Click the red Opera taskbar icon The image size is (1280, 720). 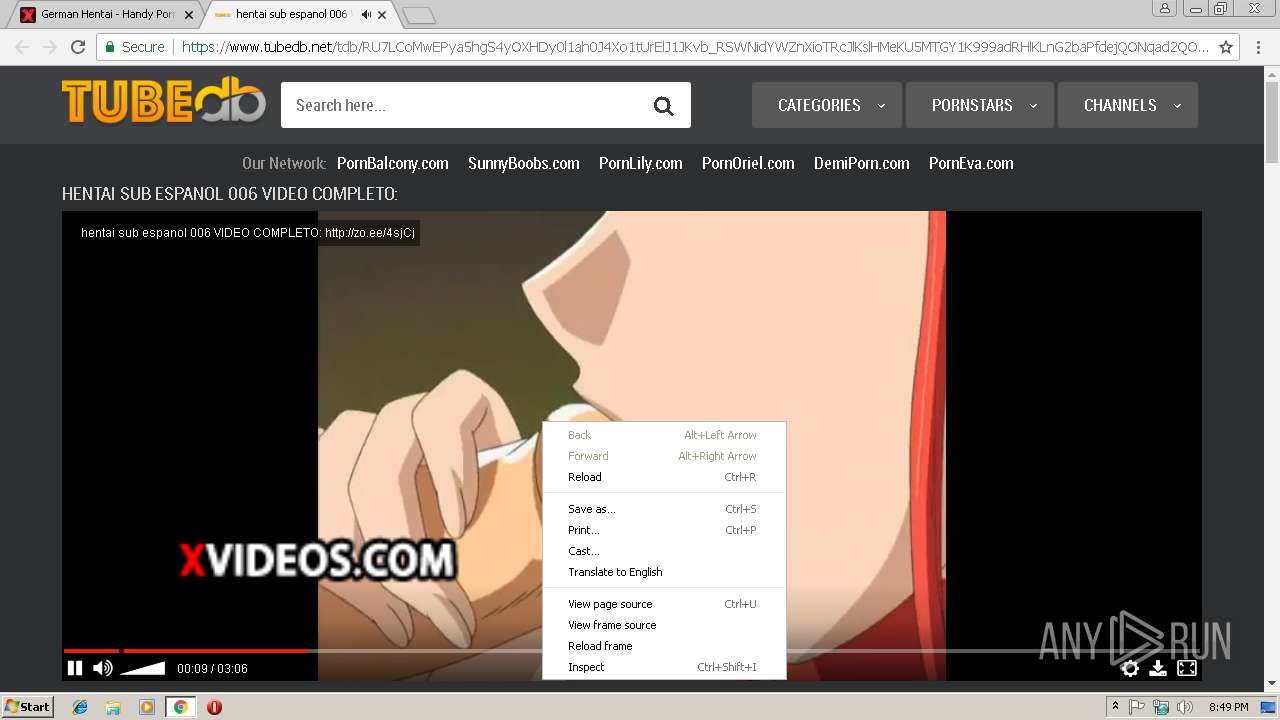click(214, 707)
